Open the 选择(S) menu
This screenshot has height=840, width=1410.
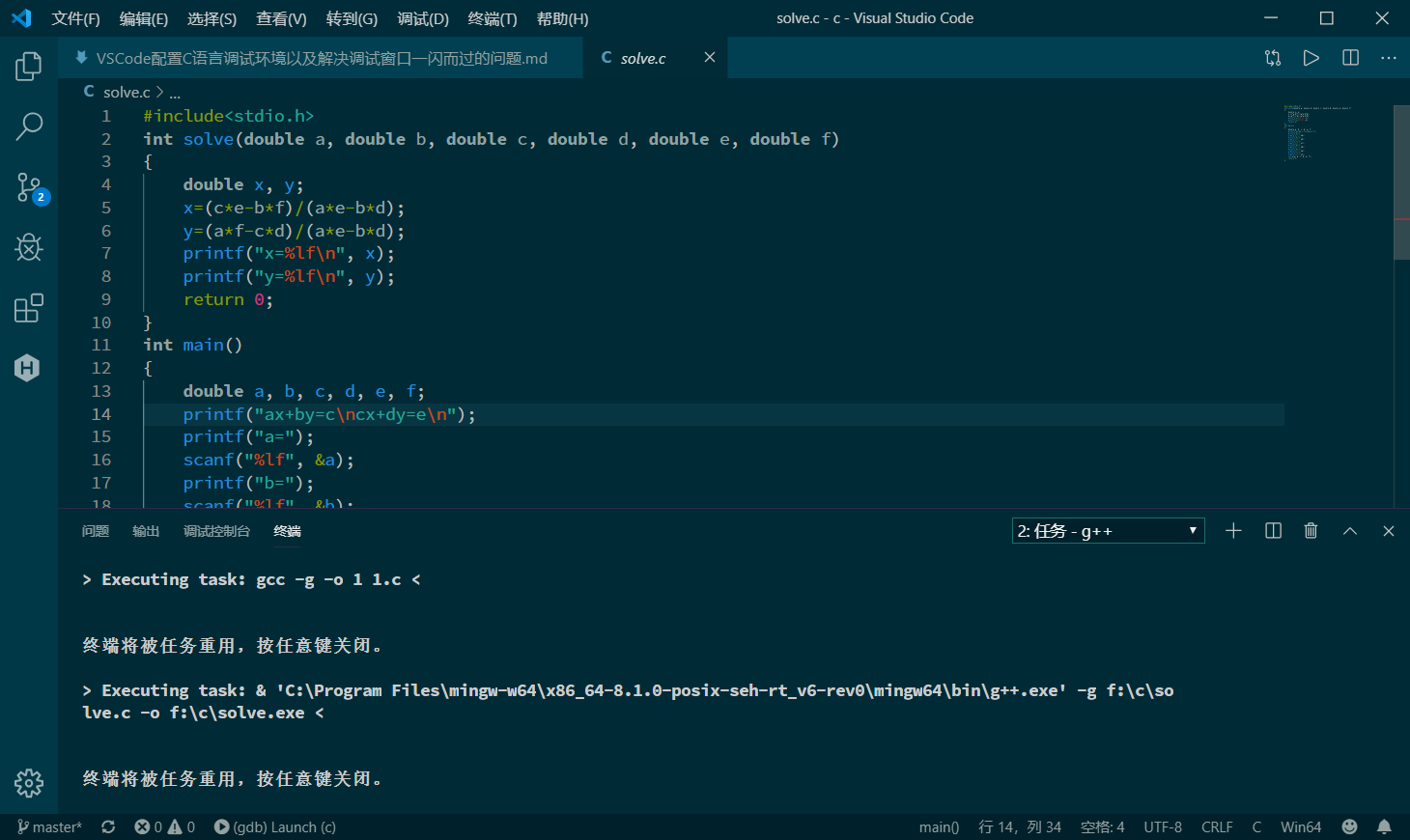[211, 18]
